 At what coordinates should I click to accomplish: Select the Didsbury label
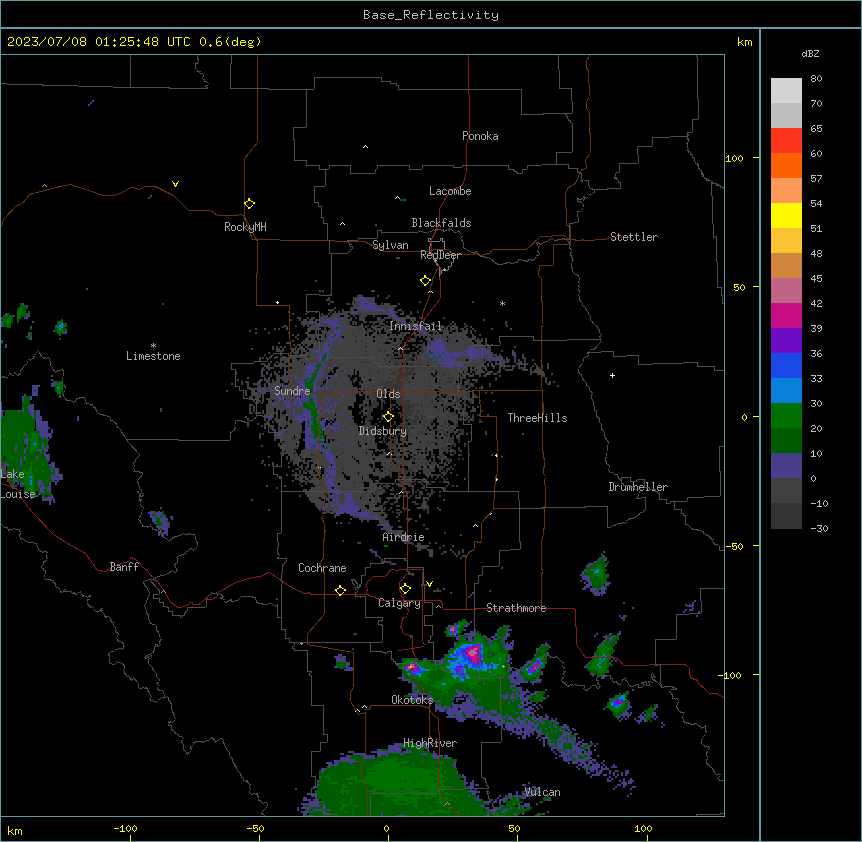(x=383, y=431)
